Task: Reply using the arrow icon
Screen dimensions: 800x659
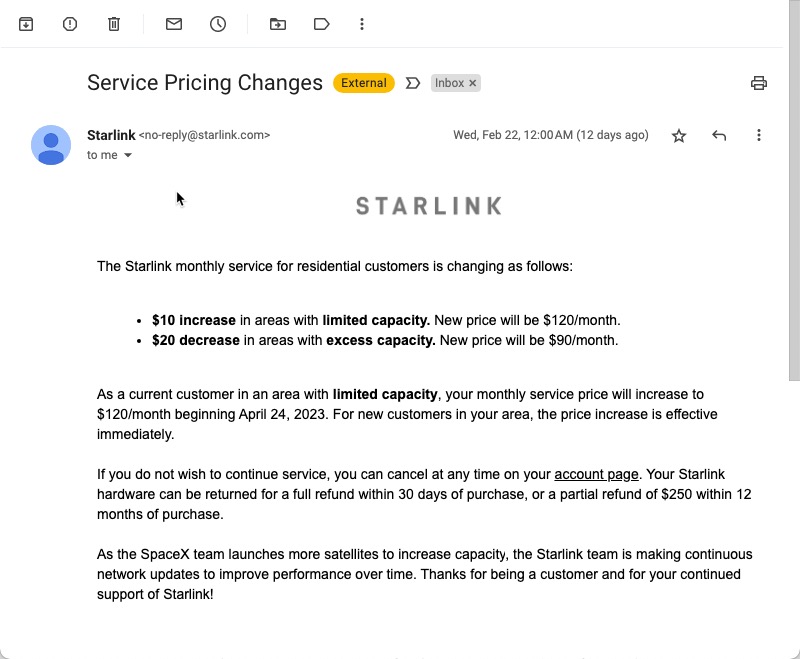Action: (x=719, y=135)
